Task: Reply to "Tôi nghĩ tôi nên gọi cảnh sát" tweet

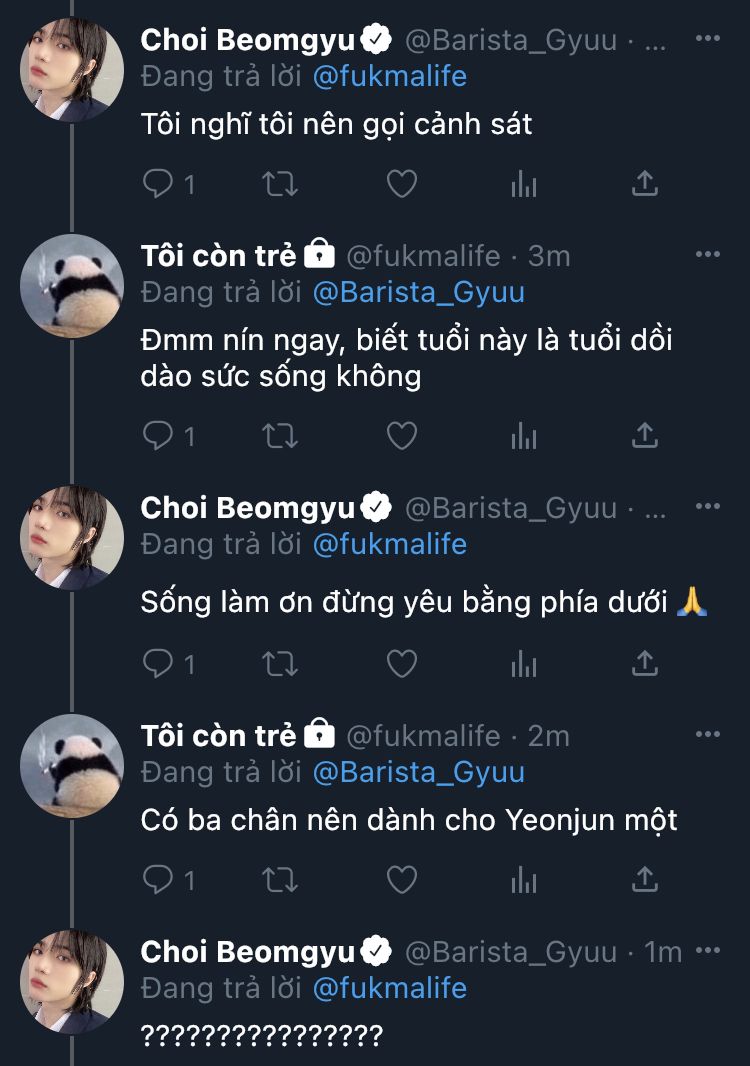Action: (x=157, y=183)
